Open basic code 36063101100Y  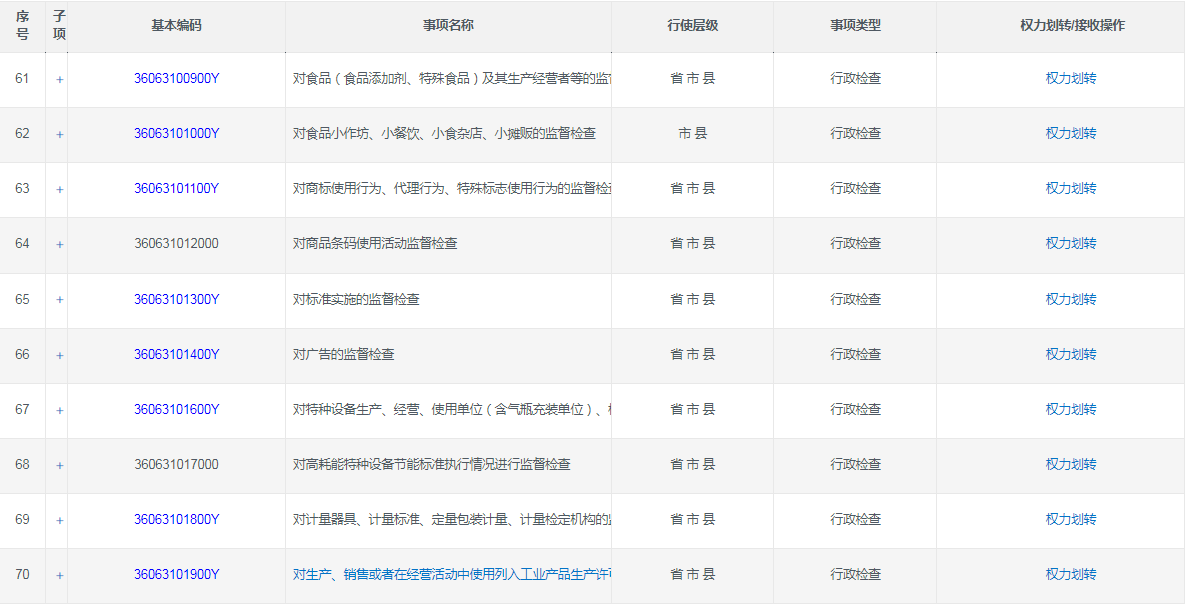pos(176,188)
